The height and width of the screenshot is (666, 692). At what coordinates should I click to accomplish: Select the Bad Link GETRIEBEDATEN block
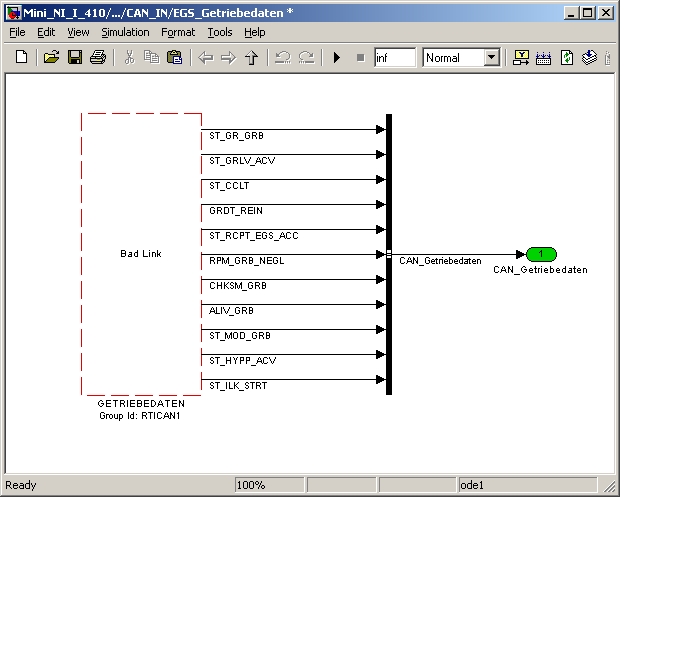pyautogui.click(x=141, y=254)
